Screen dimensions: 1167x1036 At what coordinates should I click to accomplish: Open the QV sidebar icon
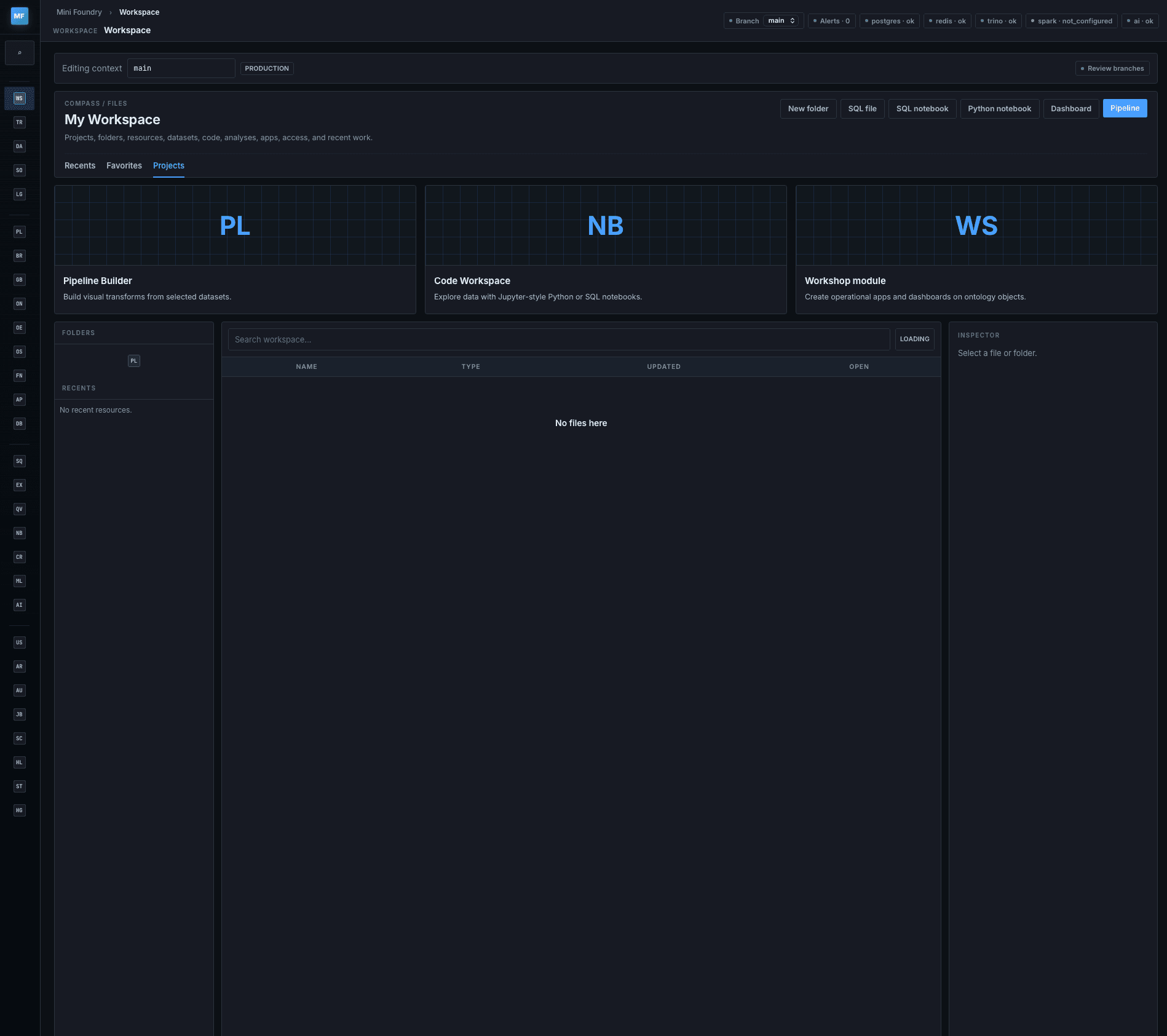(x=19, y=509)
